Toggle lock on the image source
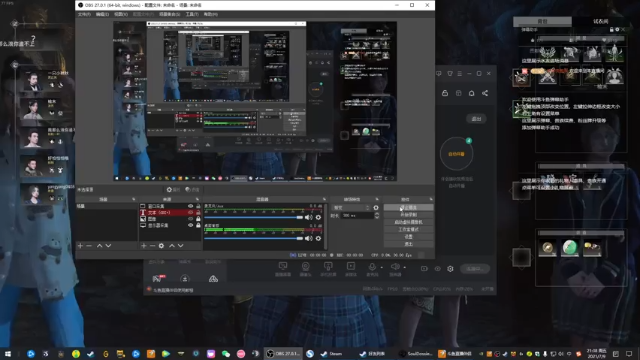 [x=198, y=219]
